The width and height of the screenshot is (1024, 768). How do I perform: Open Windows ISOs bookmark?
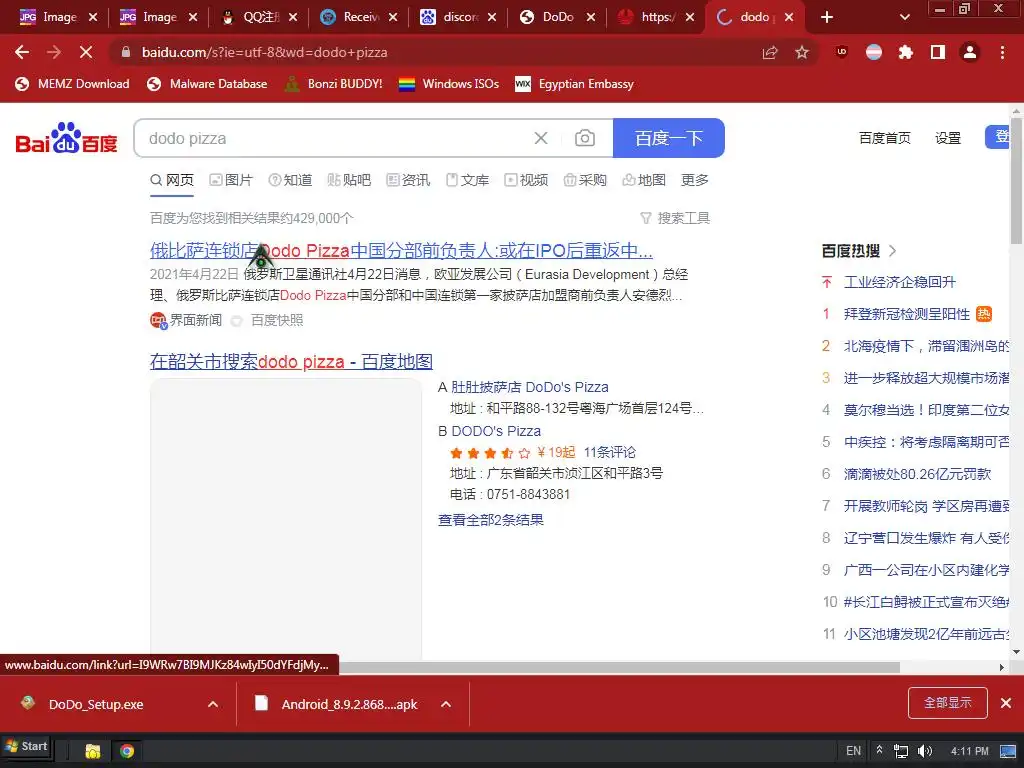point(449,84)
